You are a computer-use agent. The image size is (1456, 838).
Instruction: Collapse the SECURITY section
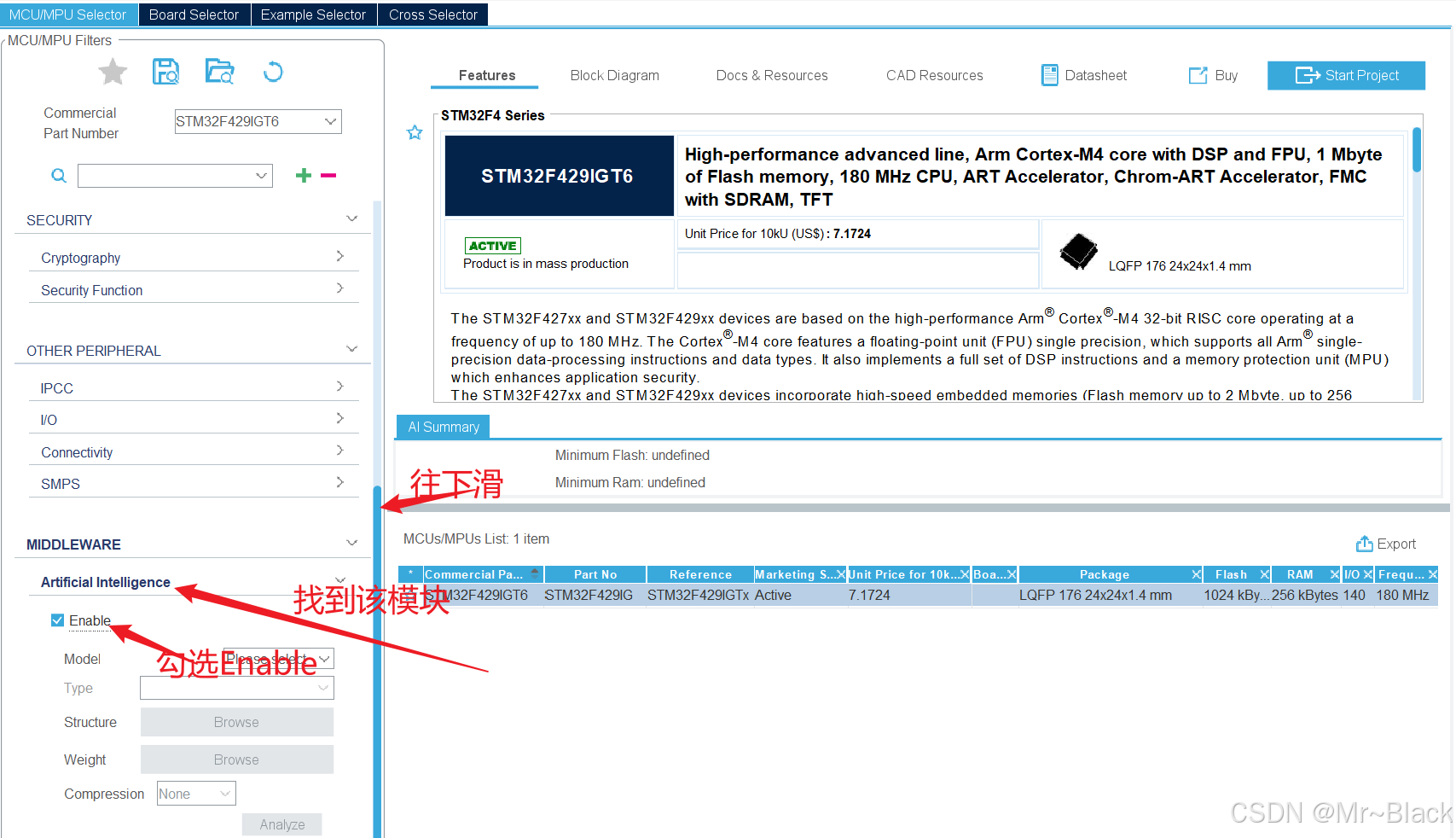[351, 218]
